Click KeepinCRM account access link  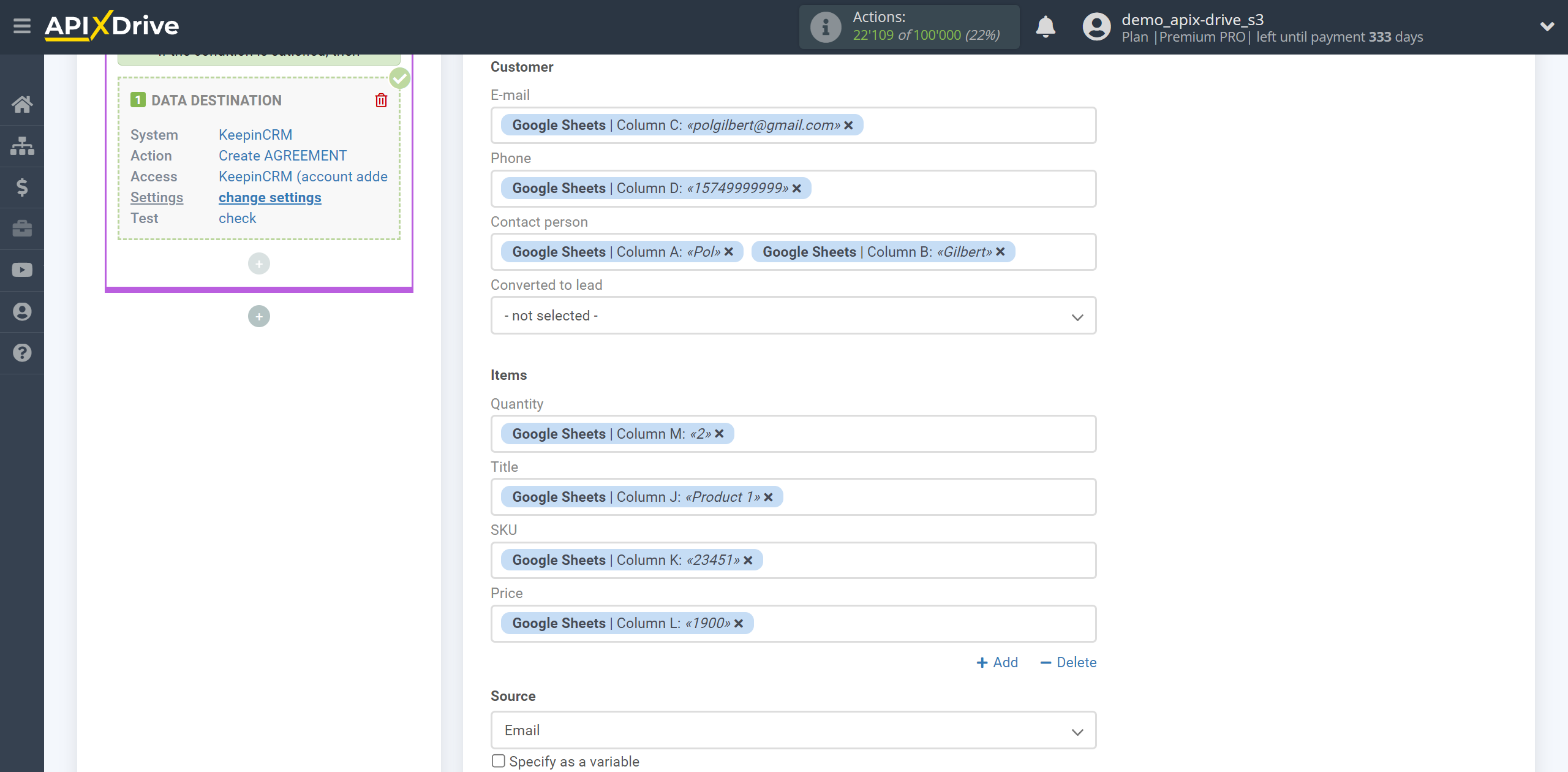[x=303, y=176]
